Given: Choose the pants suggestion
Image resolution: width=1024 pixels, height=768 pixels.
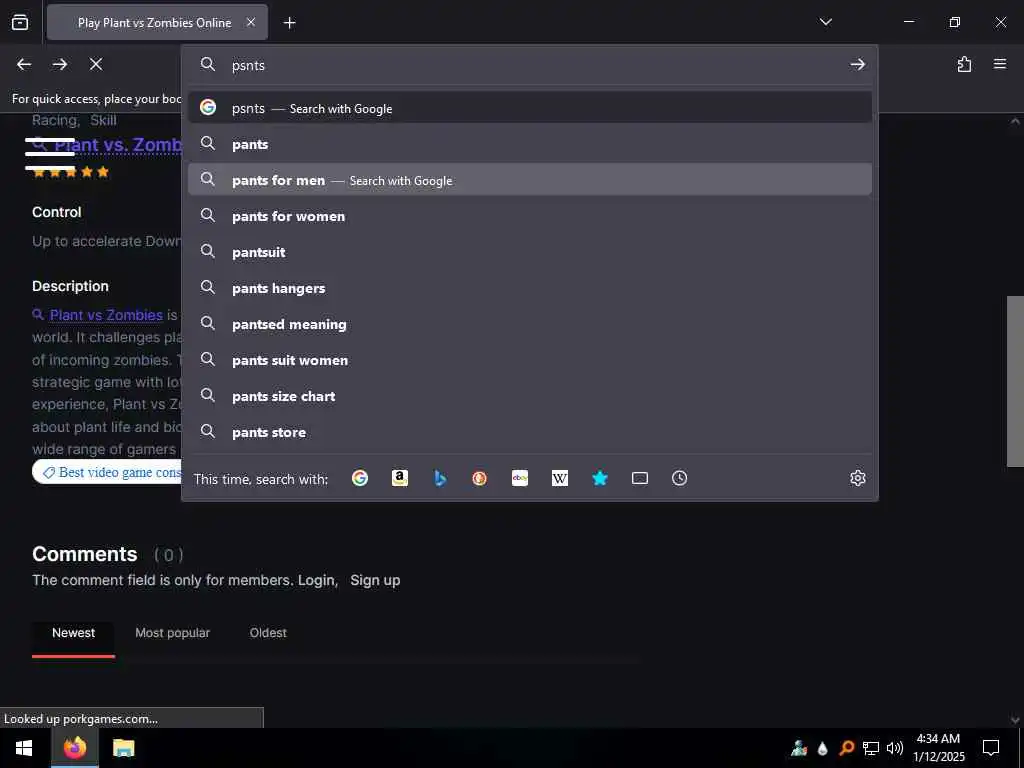Looking at the screenshot, I should click(530, 144).
